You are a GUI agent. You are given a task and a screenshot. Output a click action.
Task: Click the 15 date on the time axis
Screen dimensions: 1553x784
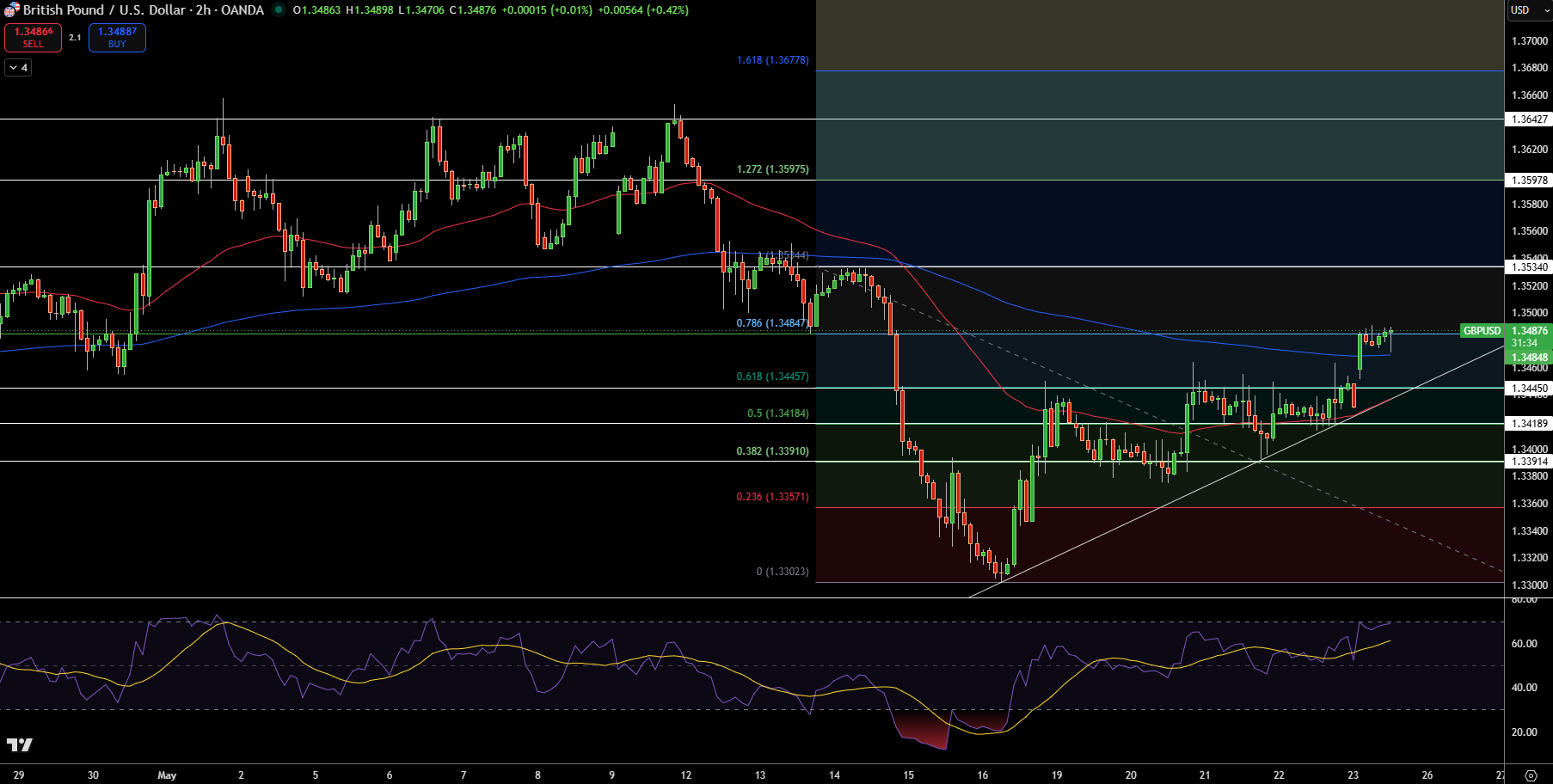tap(908, 775)
